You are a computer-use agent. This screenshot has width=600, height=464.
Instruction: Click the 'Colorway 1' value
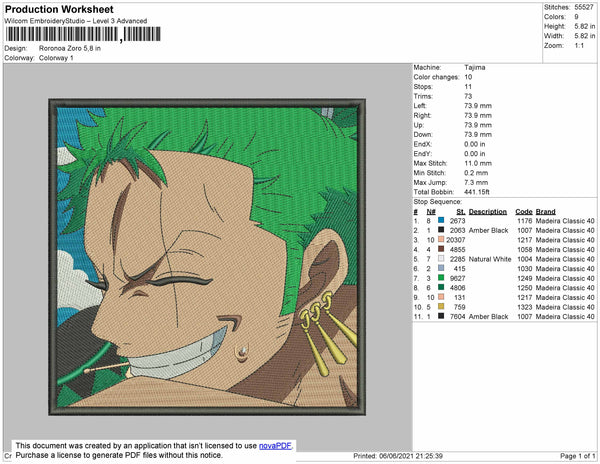(x=56, y=58)
